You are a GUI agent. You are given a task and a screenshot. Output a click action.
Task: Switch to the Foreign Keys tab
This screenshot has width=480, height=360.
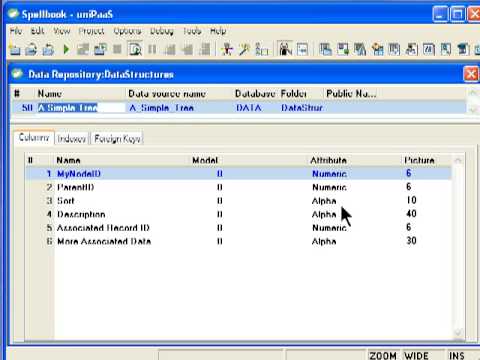click(x=117, y=139)
